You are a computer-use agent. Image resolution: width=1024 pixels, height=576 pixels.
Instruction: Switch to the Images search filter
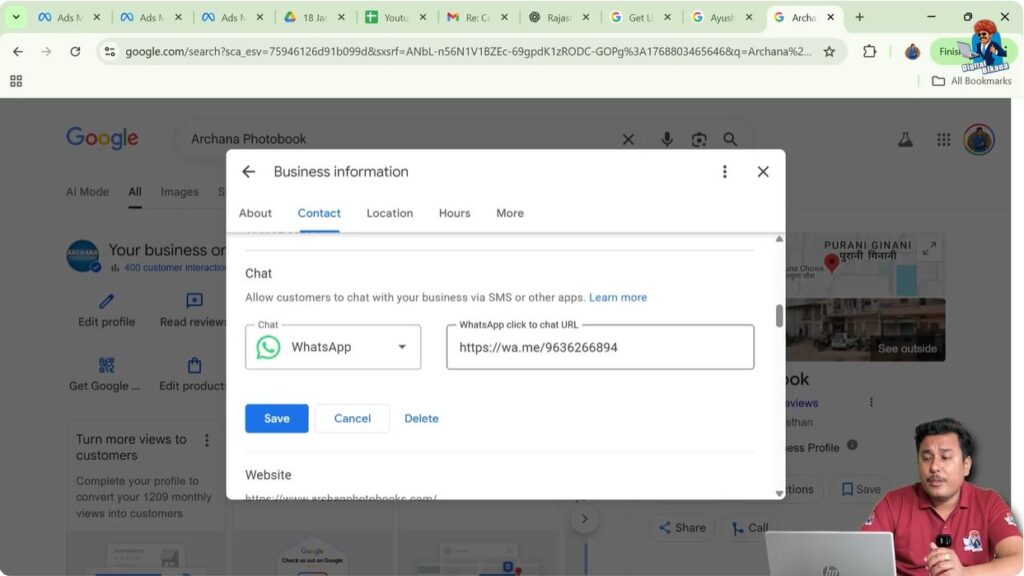(x=179, y=191)
